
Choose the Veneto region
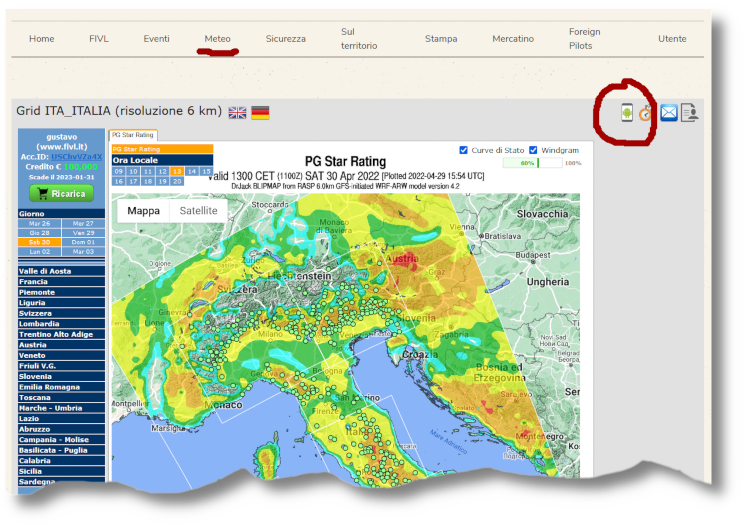click(x=61, y=355)
